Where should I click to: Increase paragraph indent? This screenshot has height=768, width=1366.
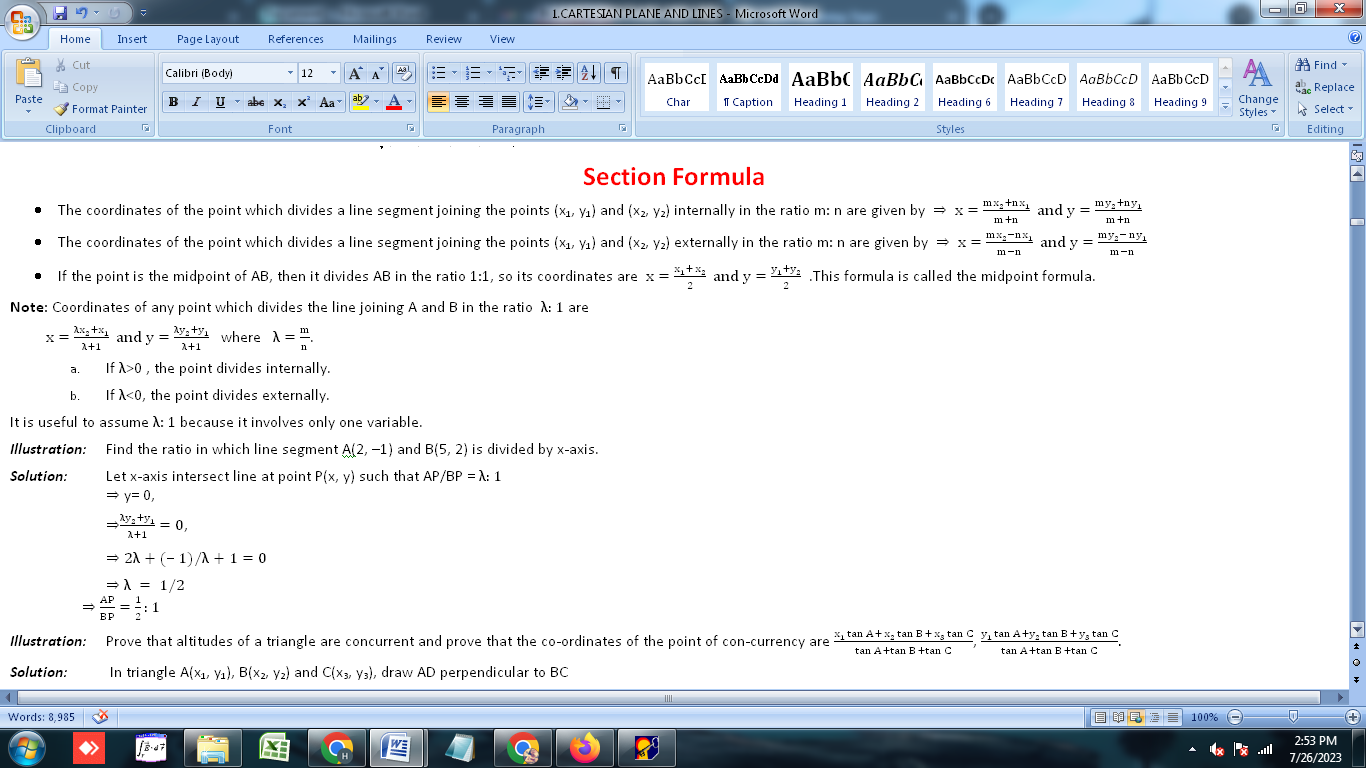pos(564,73)
